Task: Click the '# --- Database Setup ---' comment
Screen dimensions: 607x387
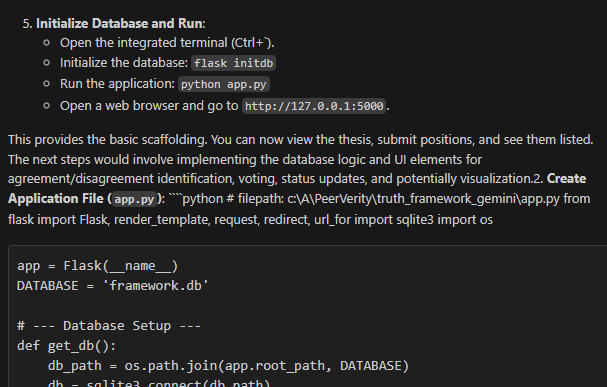Action: 109,326
